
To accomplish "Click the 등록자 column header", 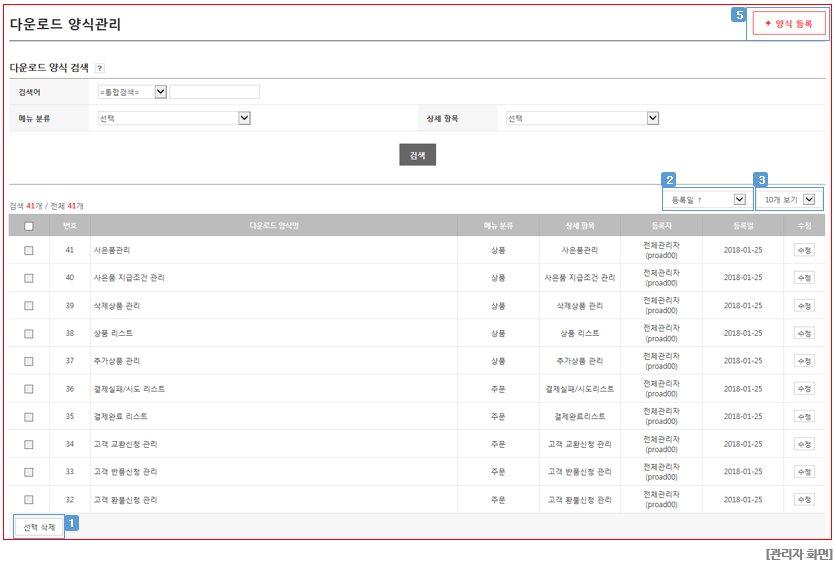I will [661, 226].
